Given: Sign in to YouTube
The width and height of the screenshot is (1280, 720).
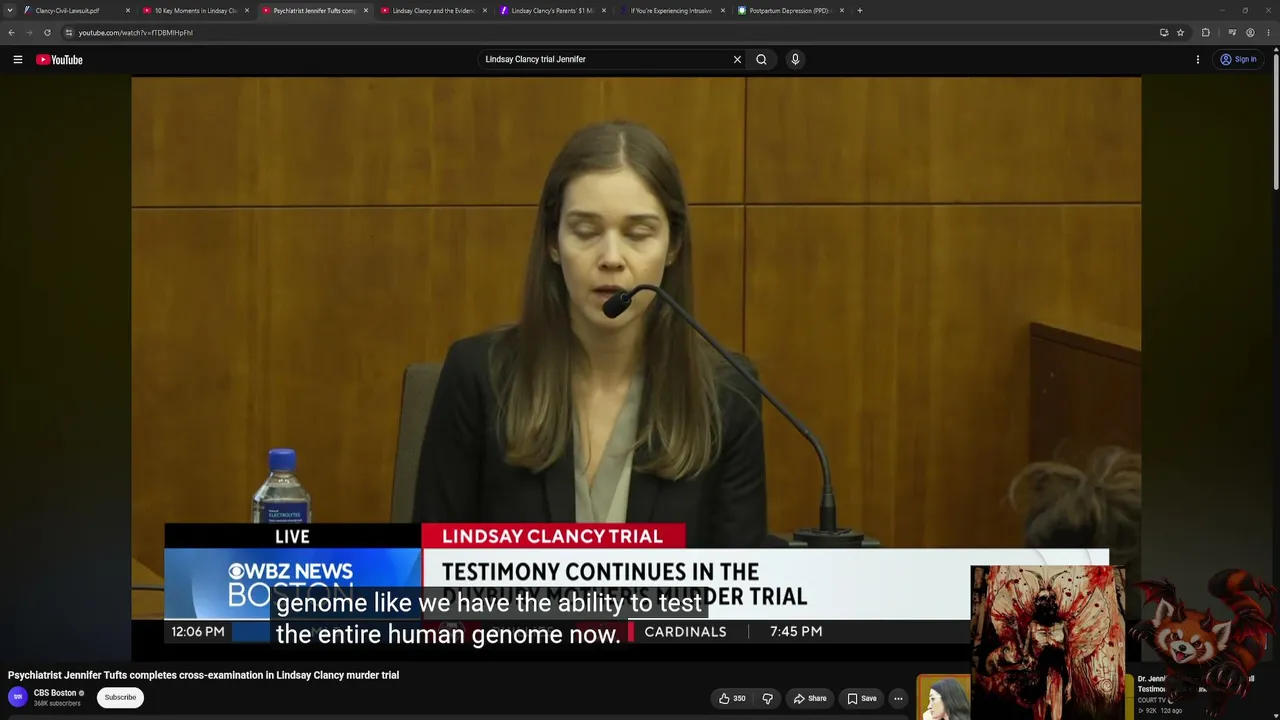Looking at the screenshot, I should point(1238,59).
